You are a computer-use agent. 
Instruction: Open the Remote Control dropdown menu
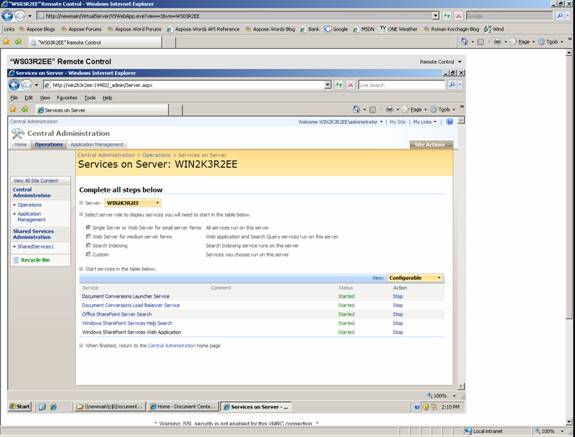[x=440, y=62]
